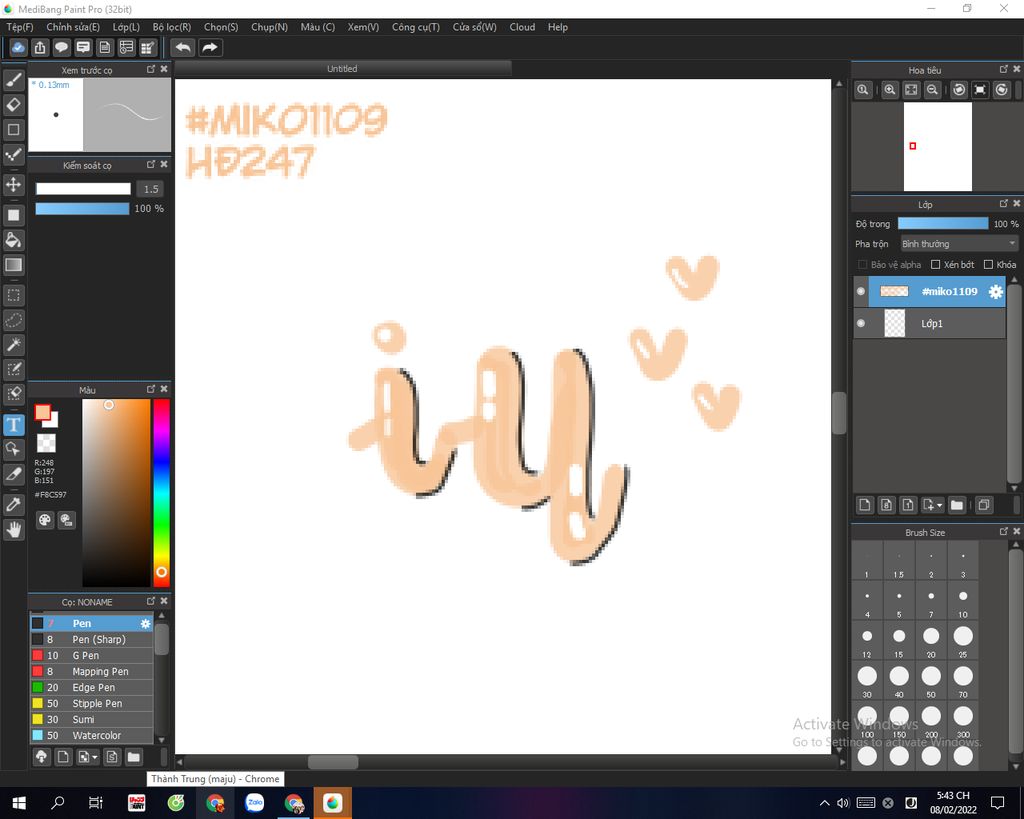Choose brush size 10 preset
1024x819 pixels.
coord(963,601)
